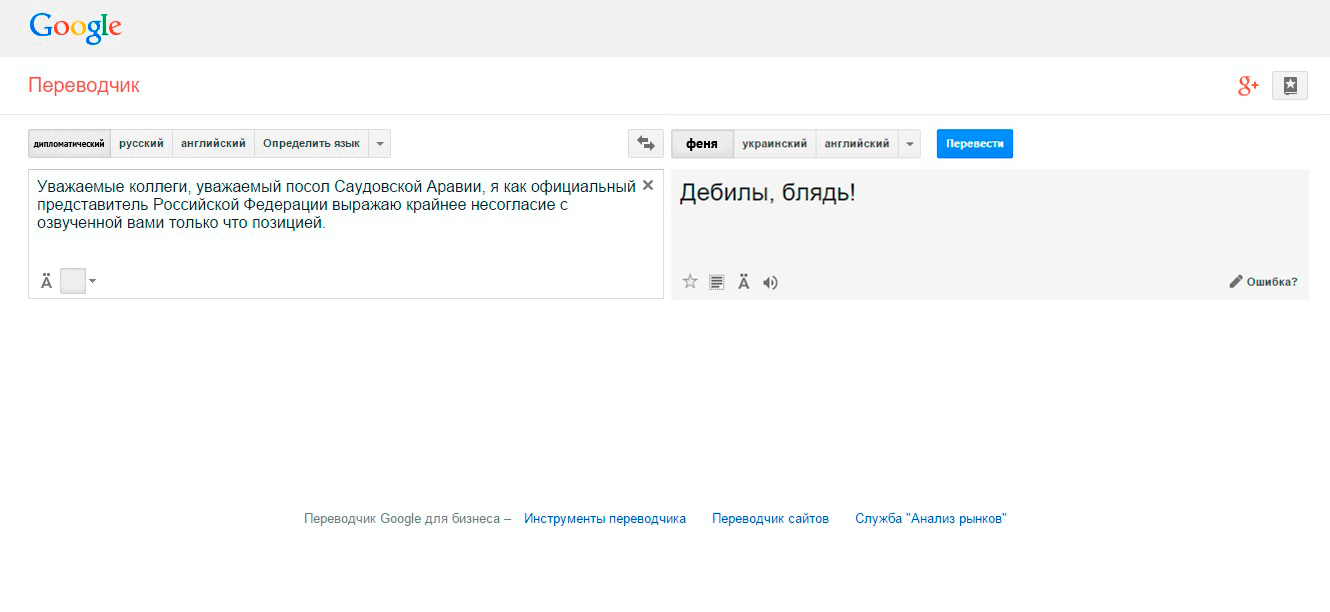Click the pencil Ошибка? suggest edit
Screen dimensions: 1330x612
[1263, 282]
